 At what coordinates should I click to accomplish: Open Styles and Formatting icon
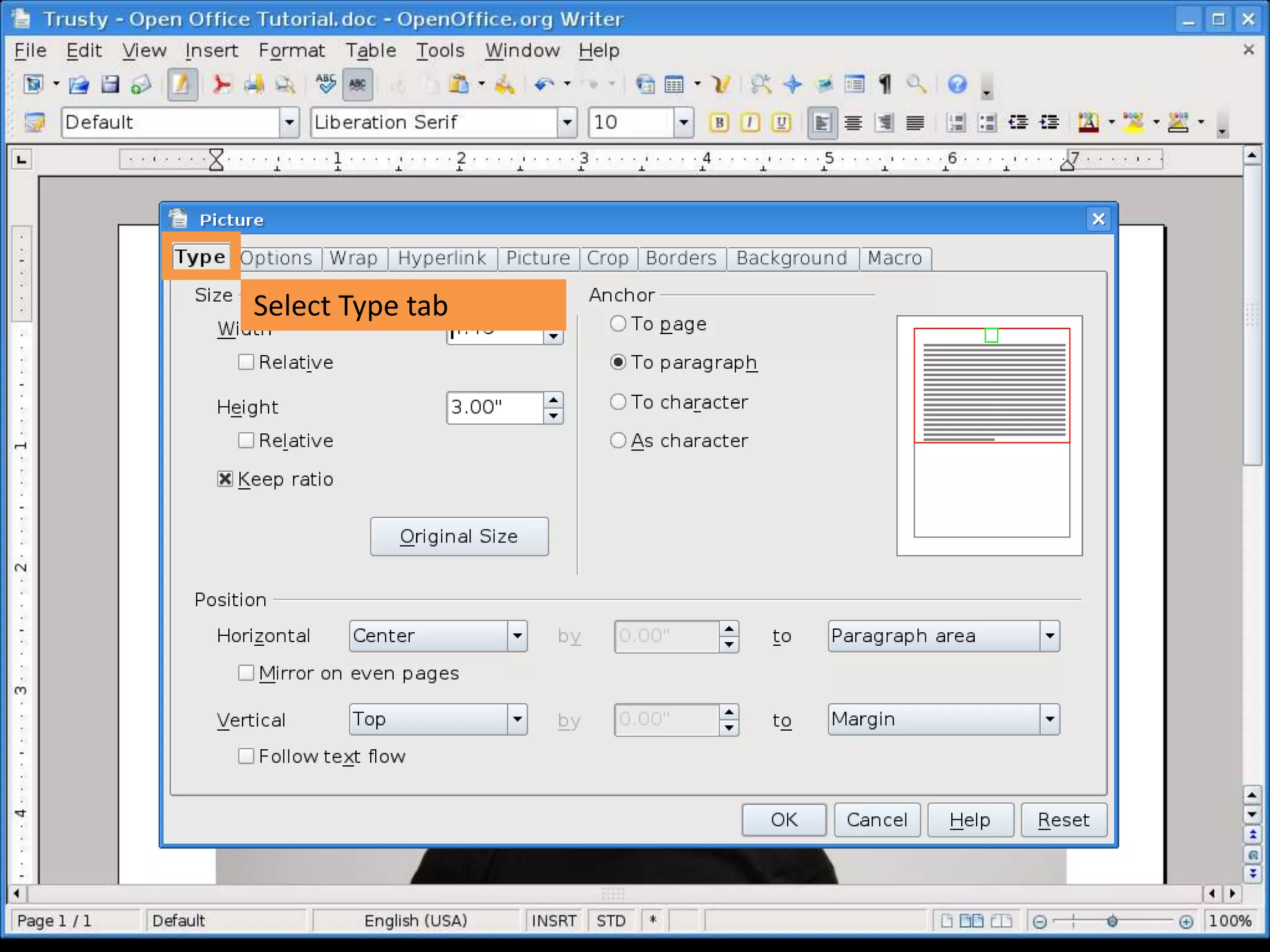(35, 123)
